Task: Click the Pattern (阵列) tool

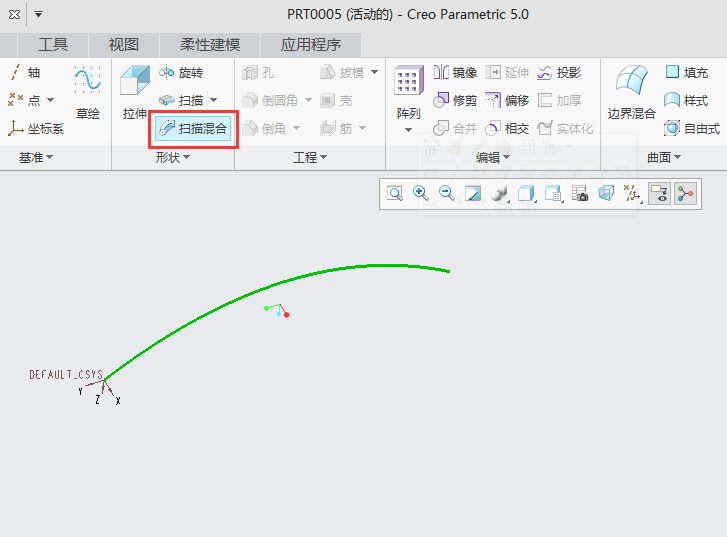Action: (408, 92)
